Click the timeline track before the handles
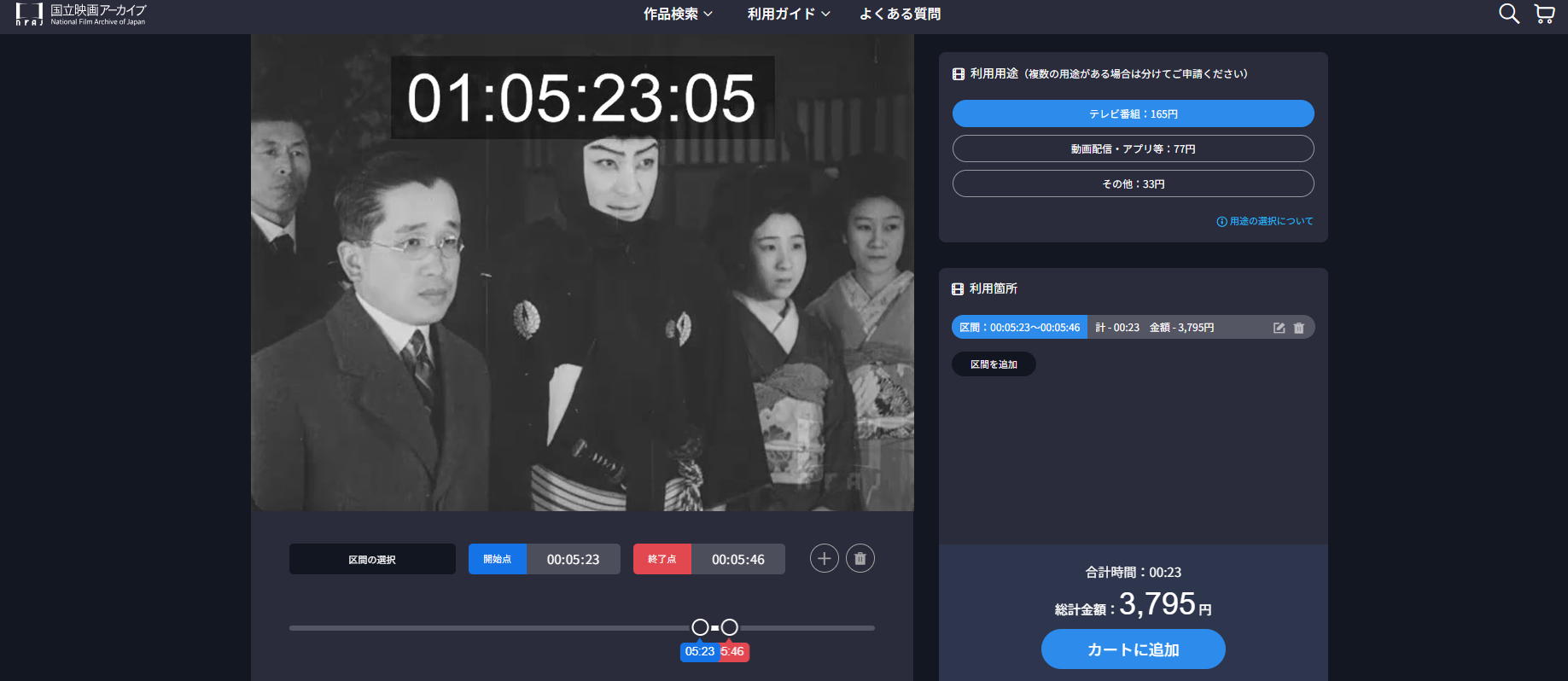This screenshot has width=1568, height=681. point(490,628)
